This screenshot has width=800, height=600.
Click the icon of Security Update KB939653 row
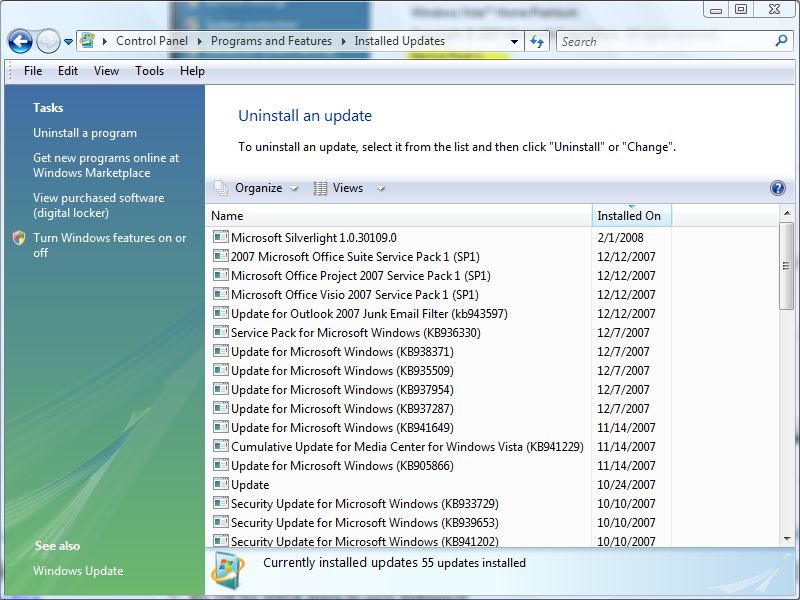tap(220, 522)
